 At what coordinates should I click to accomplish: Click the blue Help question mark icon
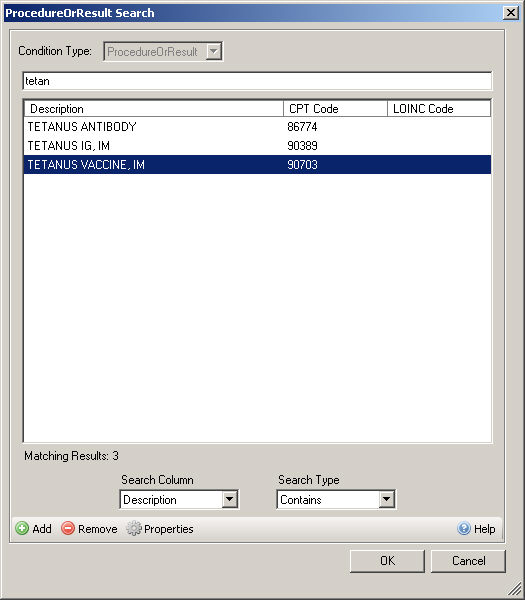click(x=464, y=528)
